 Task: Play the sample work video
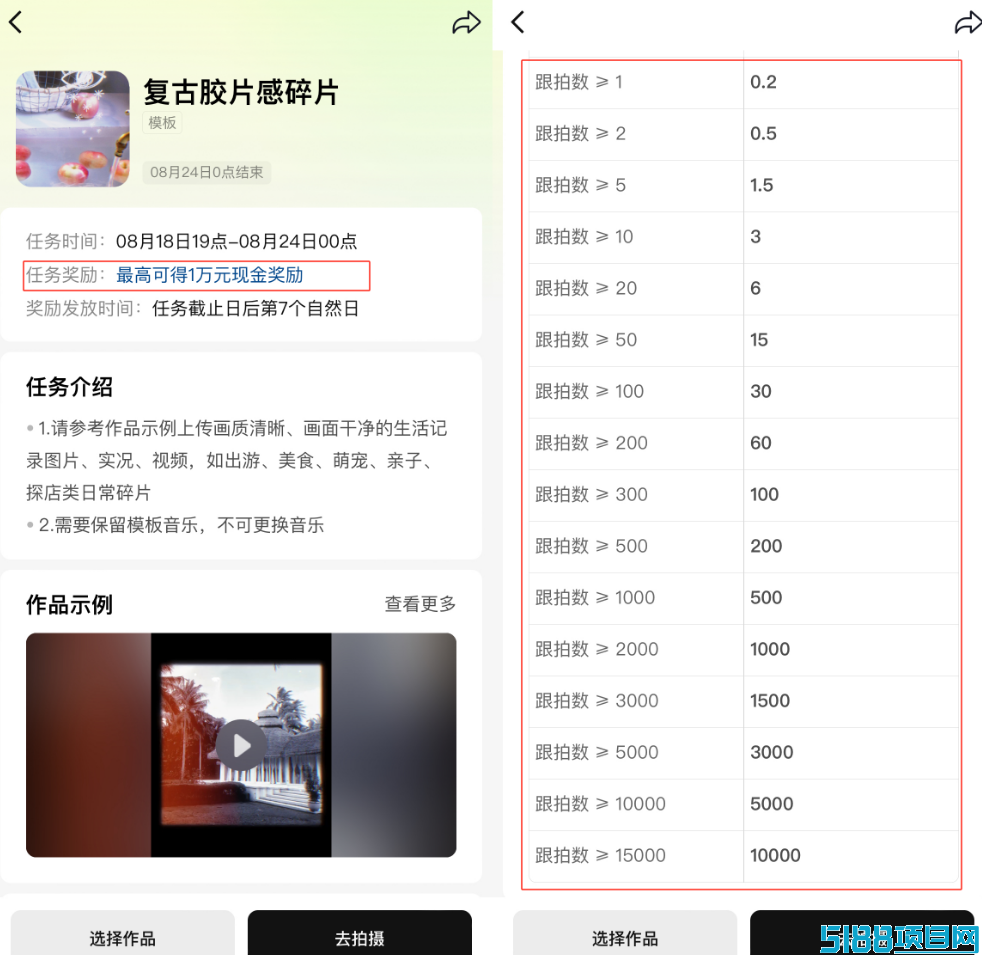click(241, 745)
